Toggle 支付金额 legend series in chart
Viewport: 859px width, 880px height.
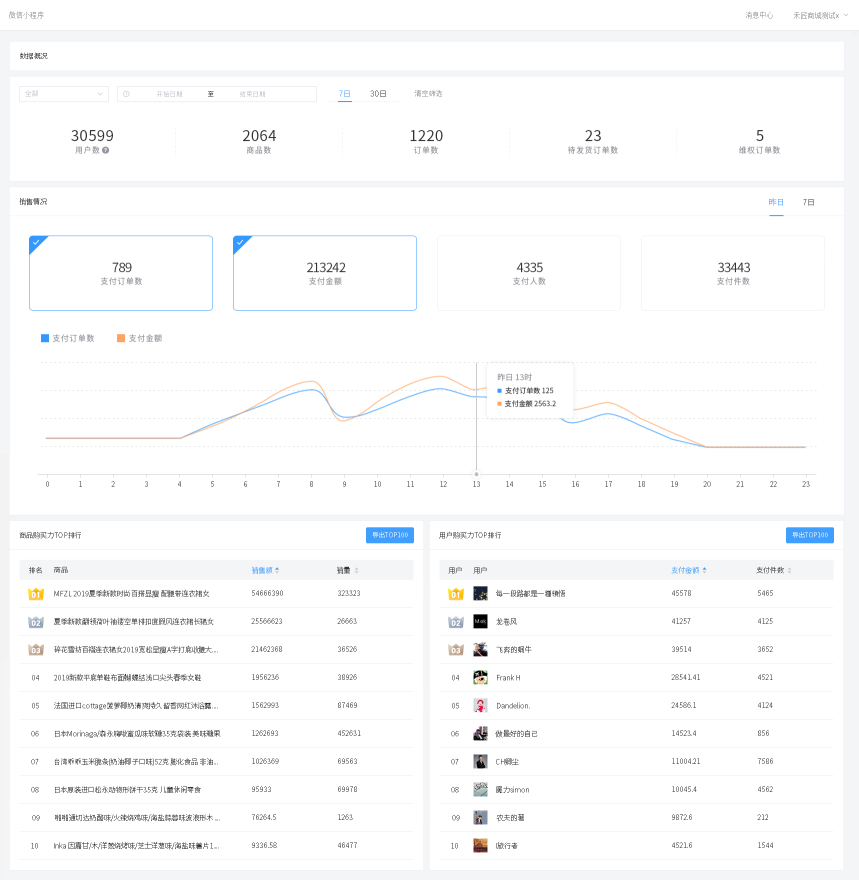[x=140, y=338]
